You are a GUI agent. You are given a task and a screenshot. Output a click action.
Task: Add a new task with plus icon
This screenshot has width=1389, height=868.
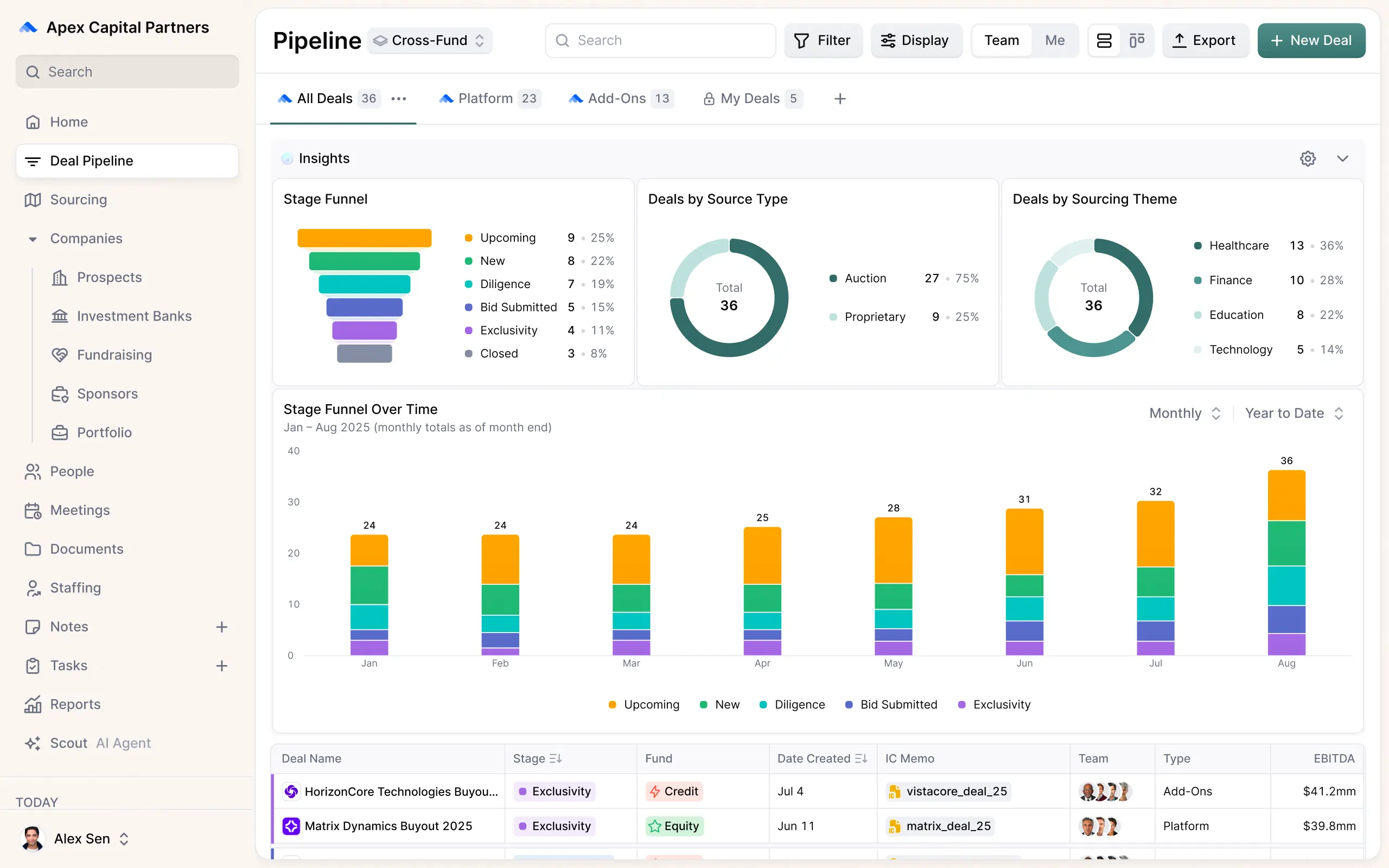pos(221,666)
